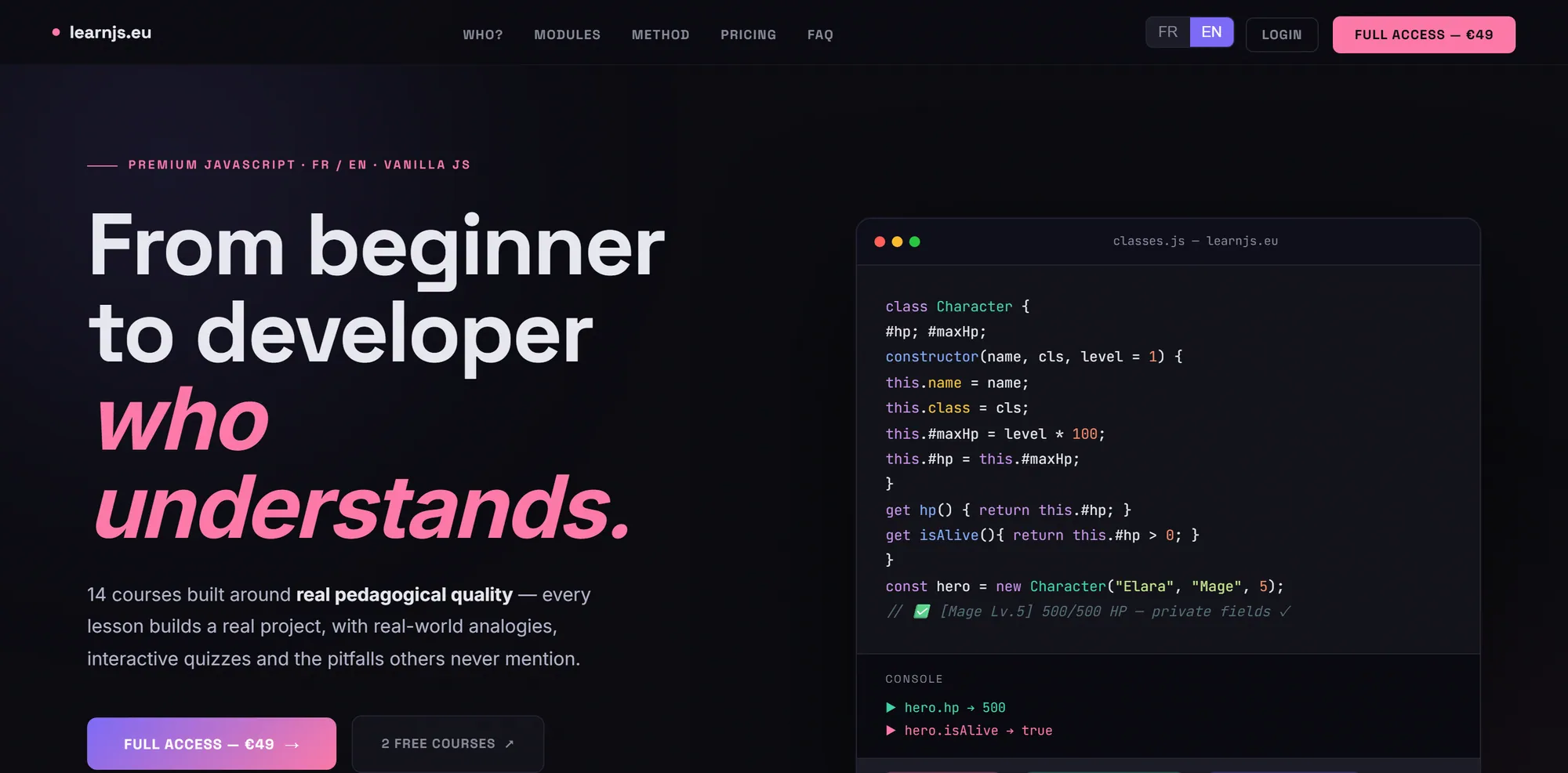Jump to PRICING section
Viewport: 1568px width, 773px height.
coord(749,35)
